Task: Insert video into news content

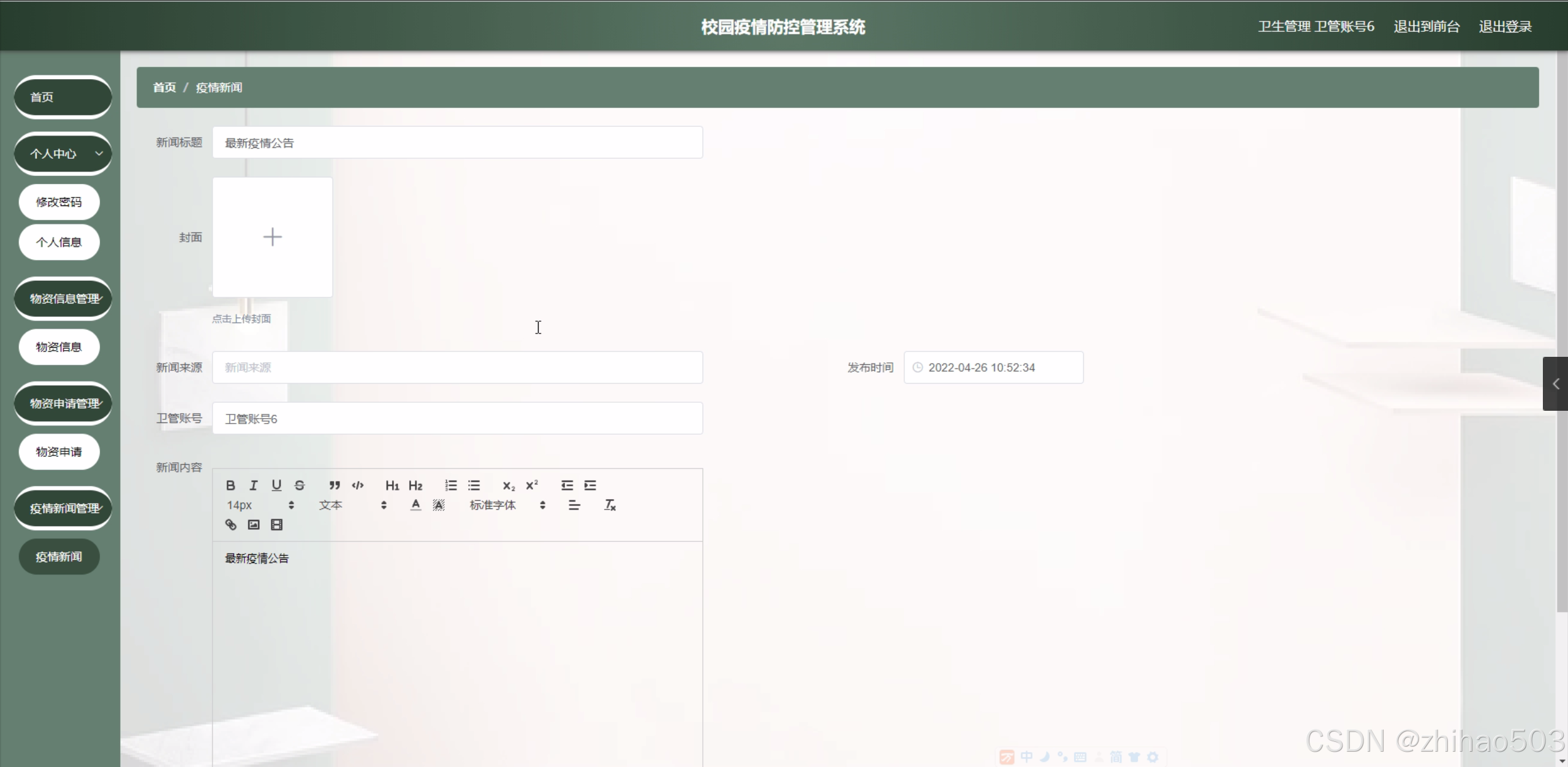Action: tap(277, 524)
